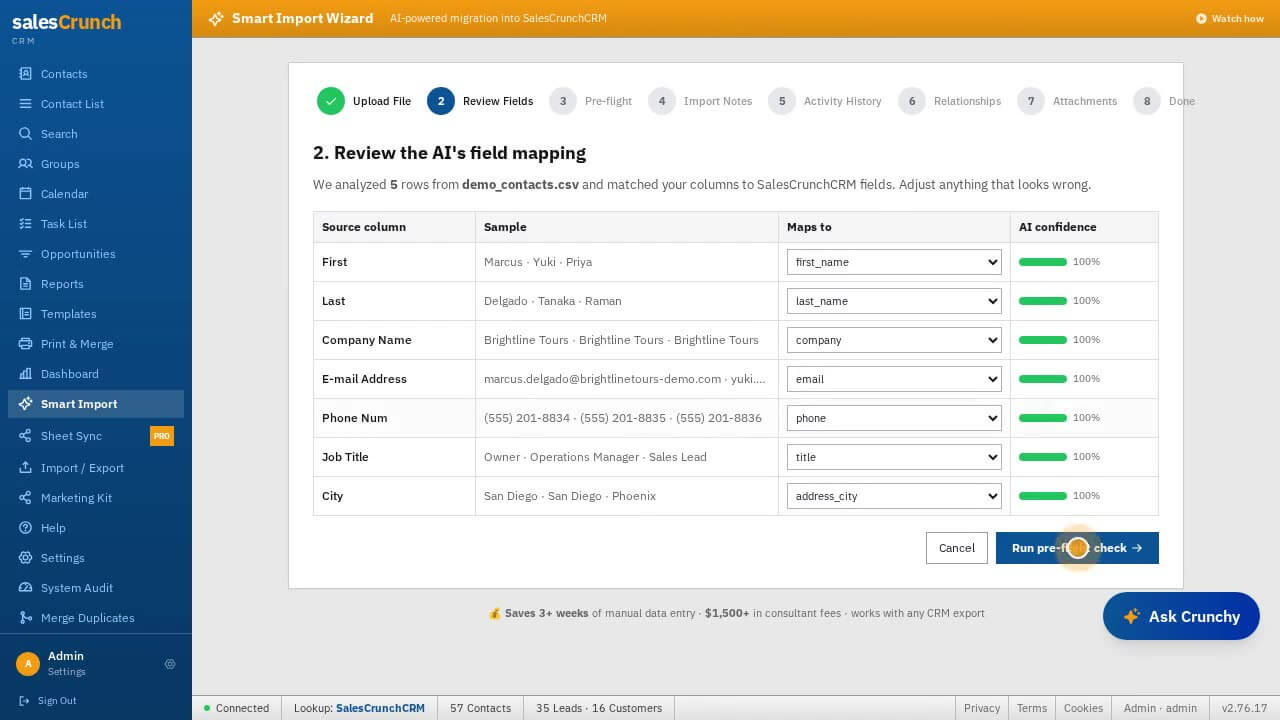This screenshot has height=720, width=1280.
Task: Click the Admin avatar circle
Action: click(x=28, y=664)
